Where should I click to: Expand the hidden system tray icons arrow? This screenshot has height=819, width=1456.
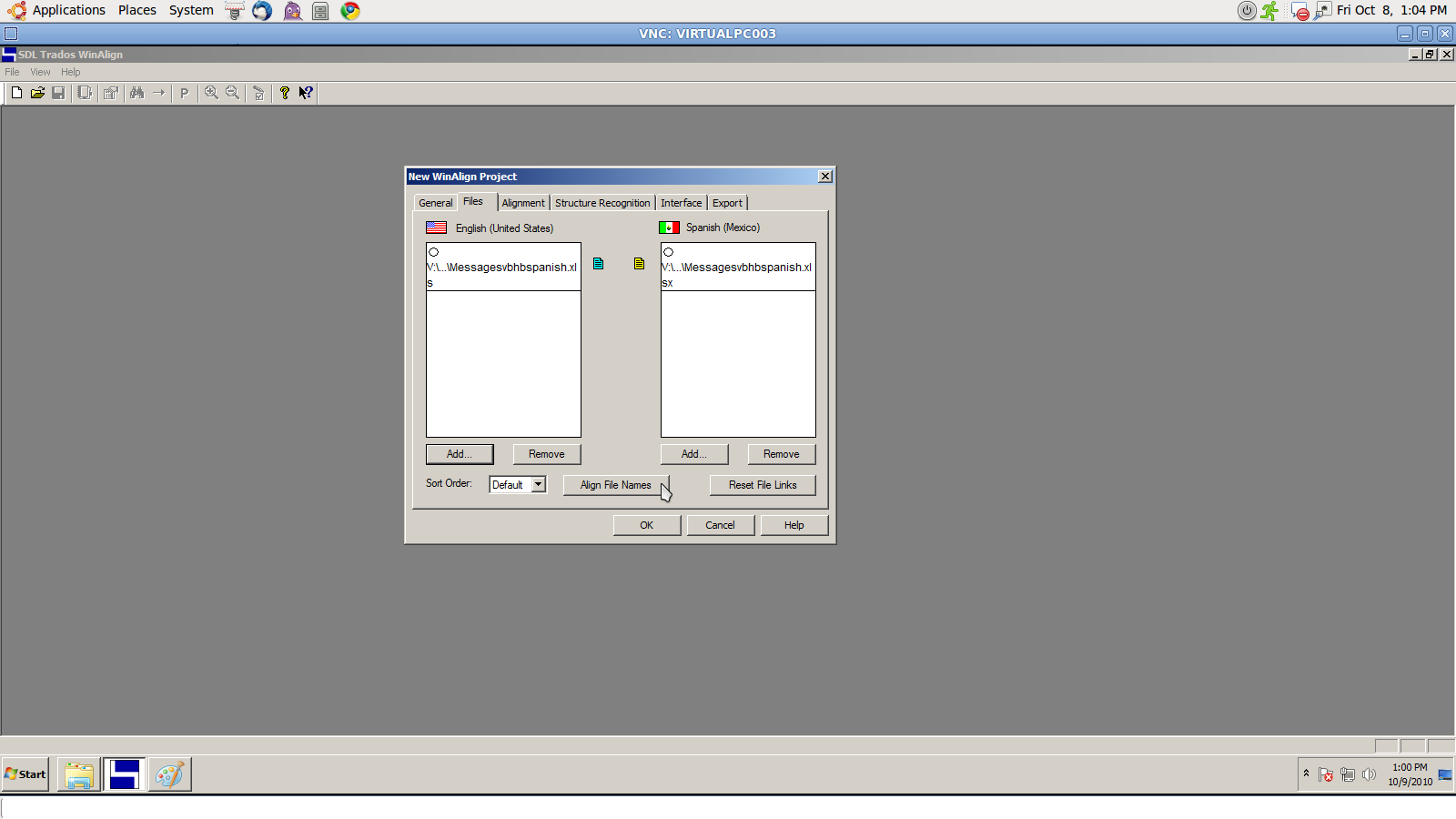pyautogui.click(x=1306, y=773)
